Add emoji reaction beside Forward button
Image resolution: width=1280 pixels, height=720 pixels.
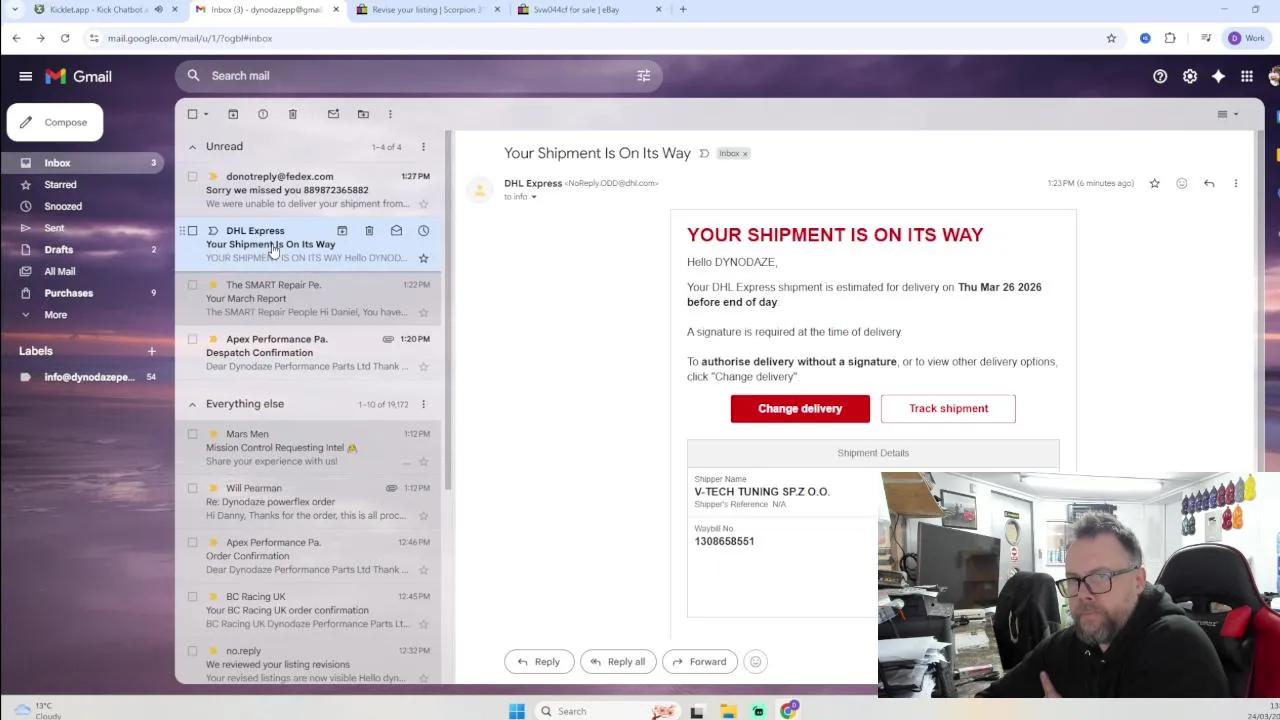pyautogui.click(x=756, y=661)
